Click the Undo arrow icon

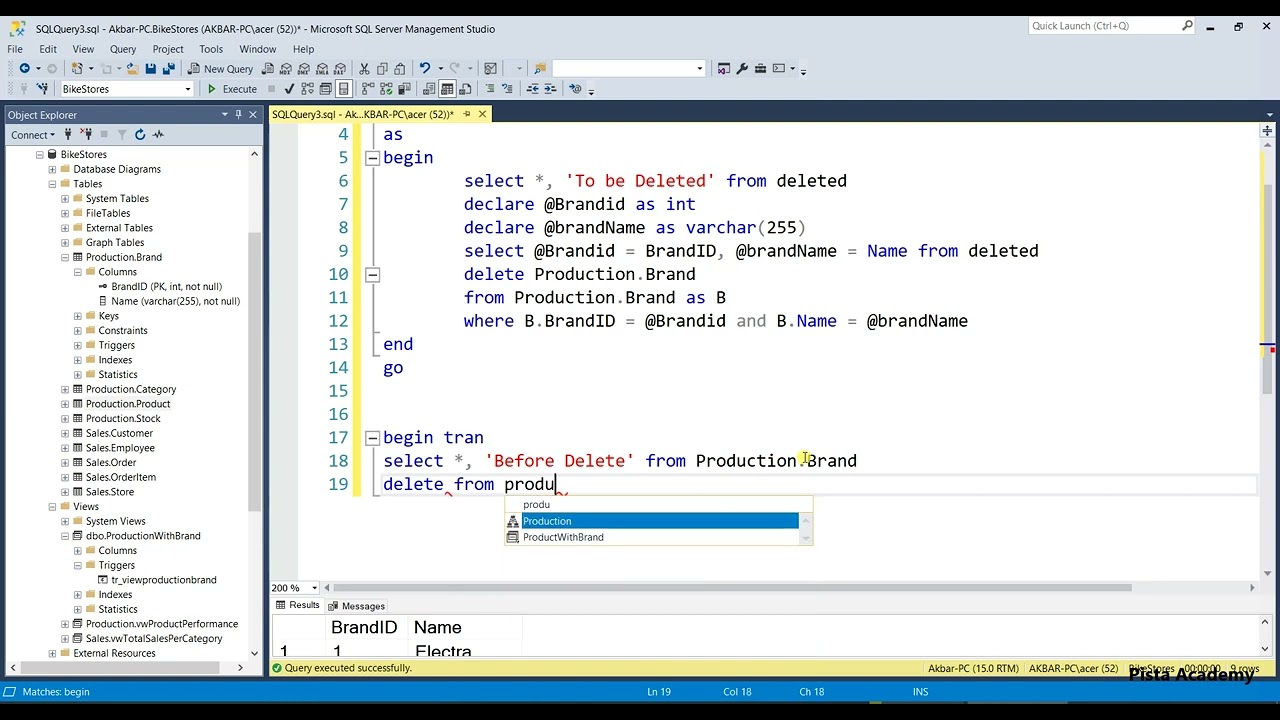click(425, 69)
